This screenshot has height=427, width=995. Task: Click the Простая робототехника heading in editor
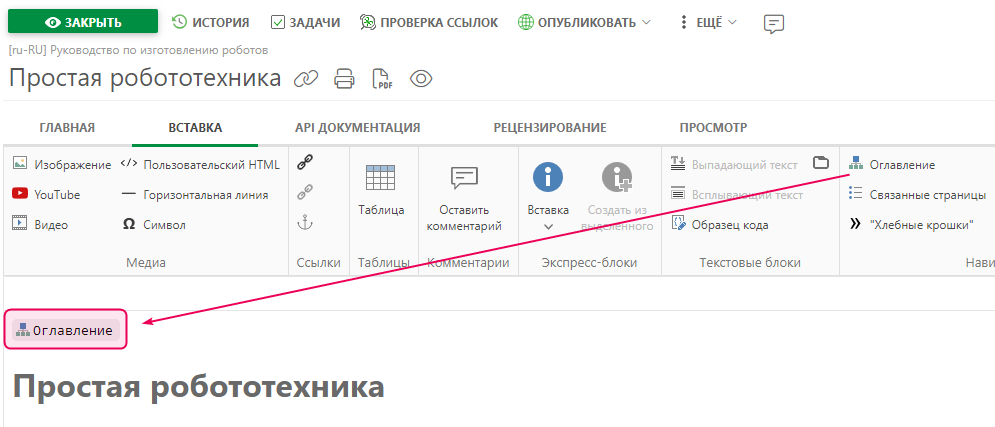point(199,386)
